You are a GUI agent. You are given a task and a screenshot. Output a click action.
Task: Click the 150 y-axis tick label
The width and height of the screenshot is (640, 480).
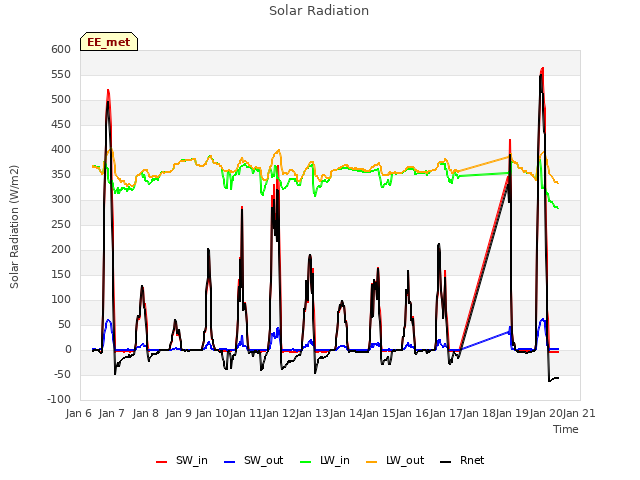click(x=61, y=274)
